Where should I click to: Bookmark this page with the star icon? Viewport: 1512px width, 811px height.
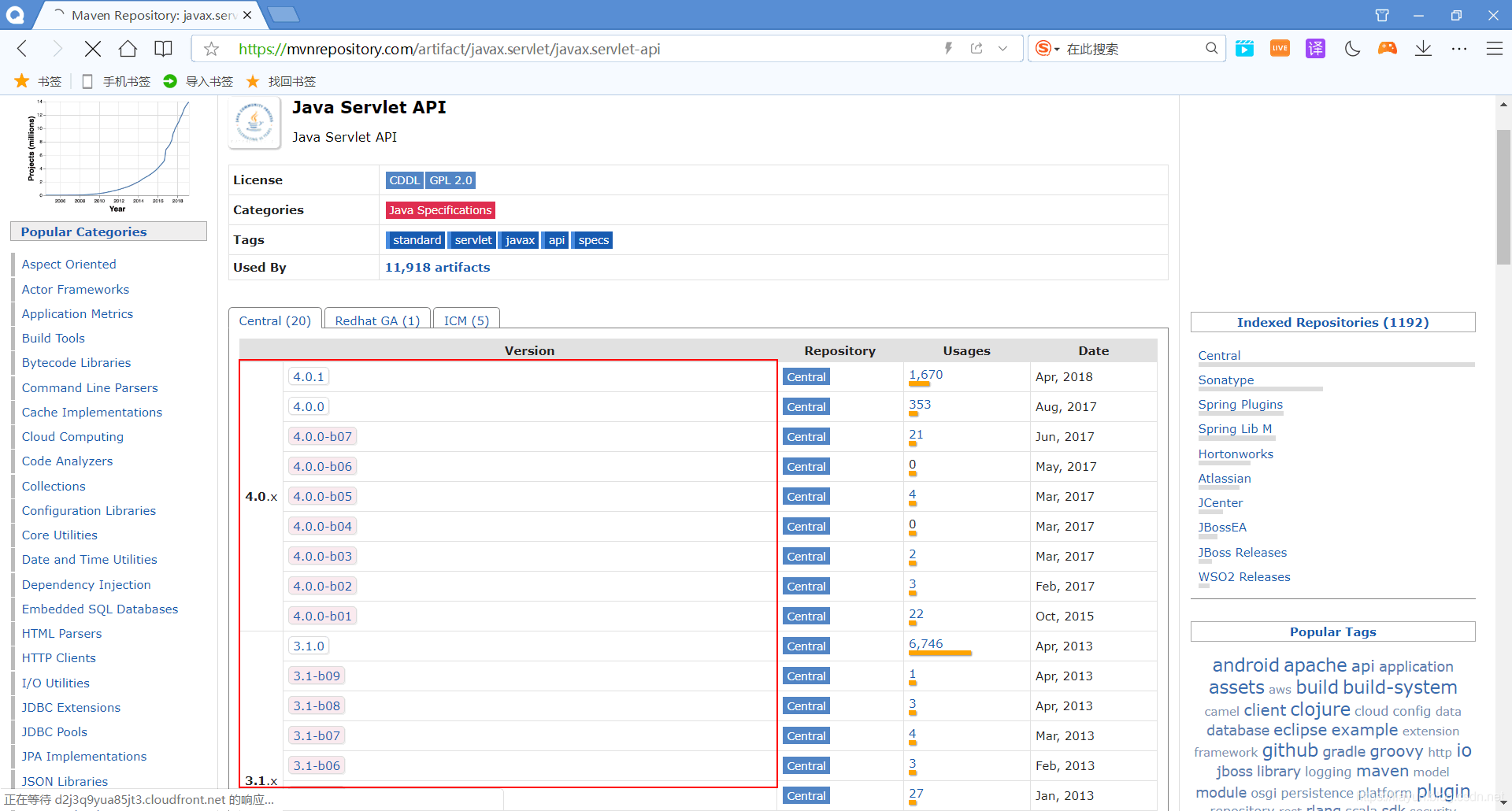click(x=211, y=49)
